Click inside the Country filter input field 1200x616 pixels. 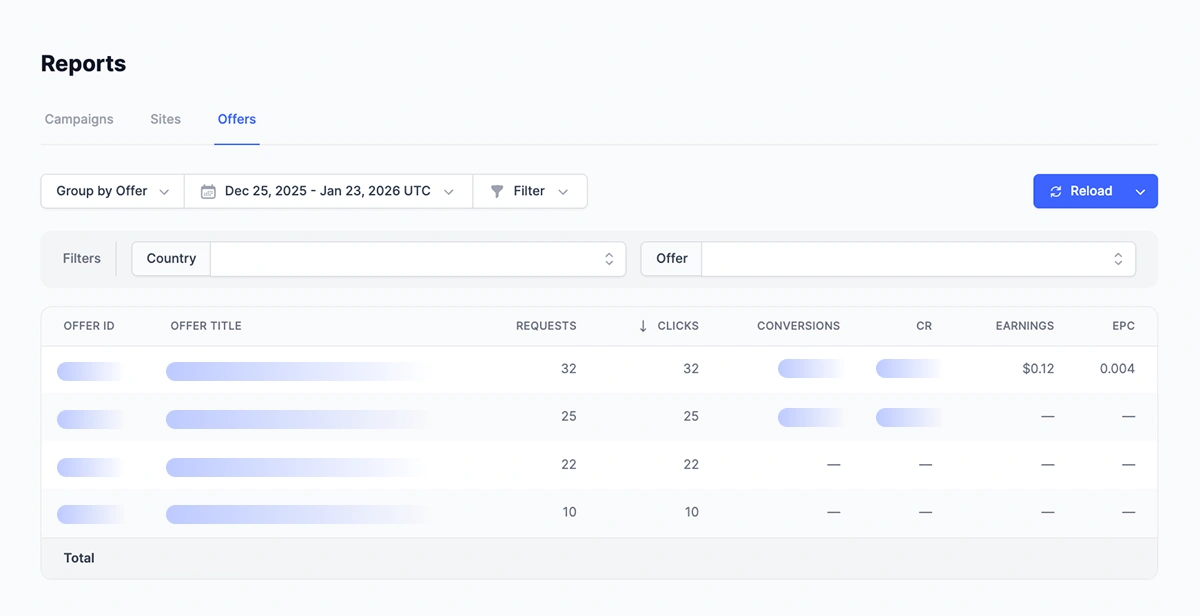pyautogui.click(x=400, y=258)
